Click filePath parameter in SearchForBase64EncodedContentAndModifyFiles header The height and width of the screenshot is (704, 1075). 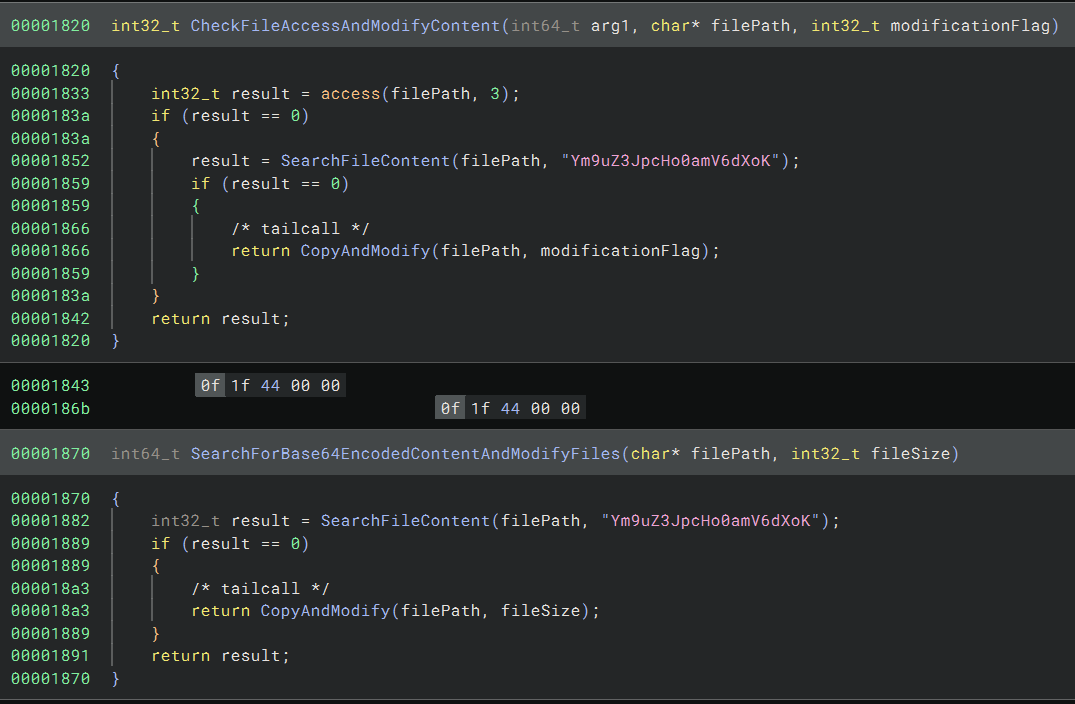(730, 454)
